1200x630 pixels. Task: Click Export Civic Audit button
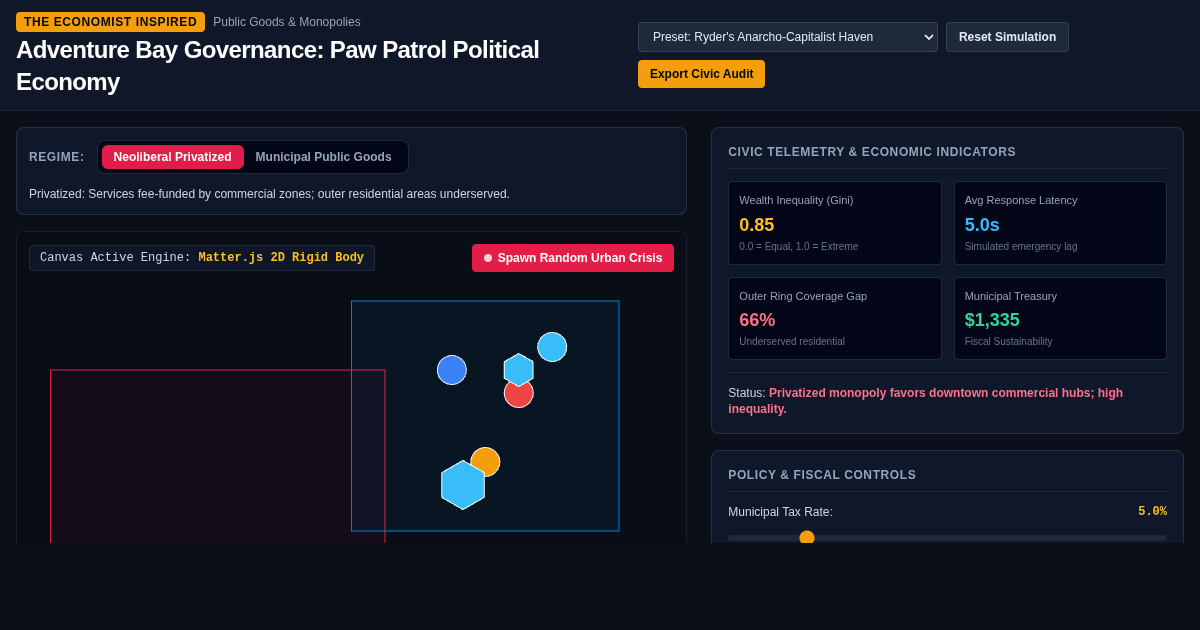(701, 74)
